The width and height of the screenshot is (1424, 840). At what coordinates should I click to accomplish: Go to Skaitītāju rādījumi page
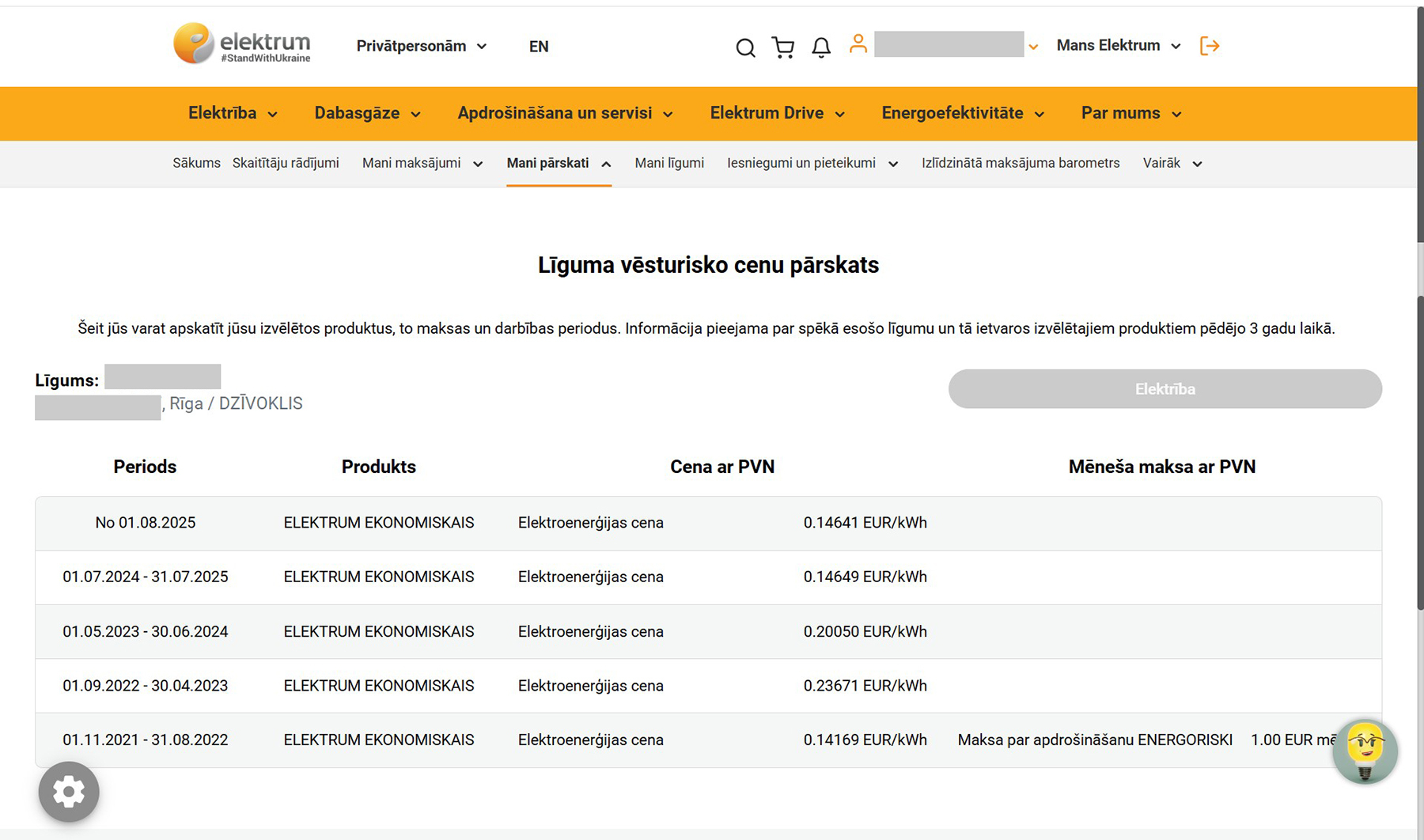click(286, 163)
